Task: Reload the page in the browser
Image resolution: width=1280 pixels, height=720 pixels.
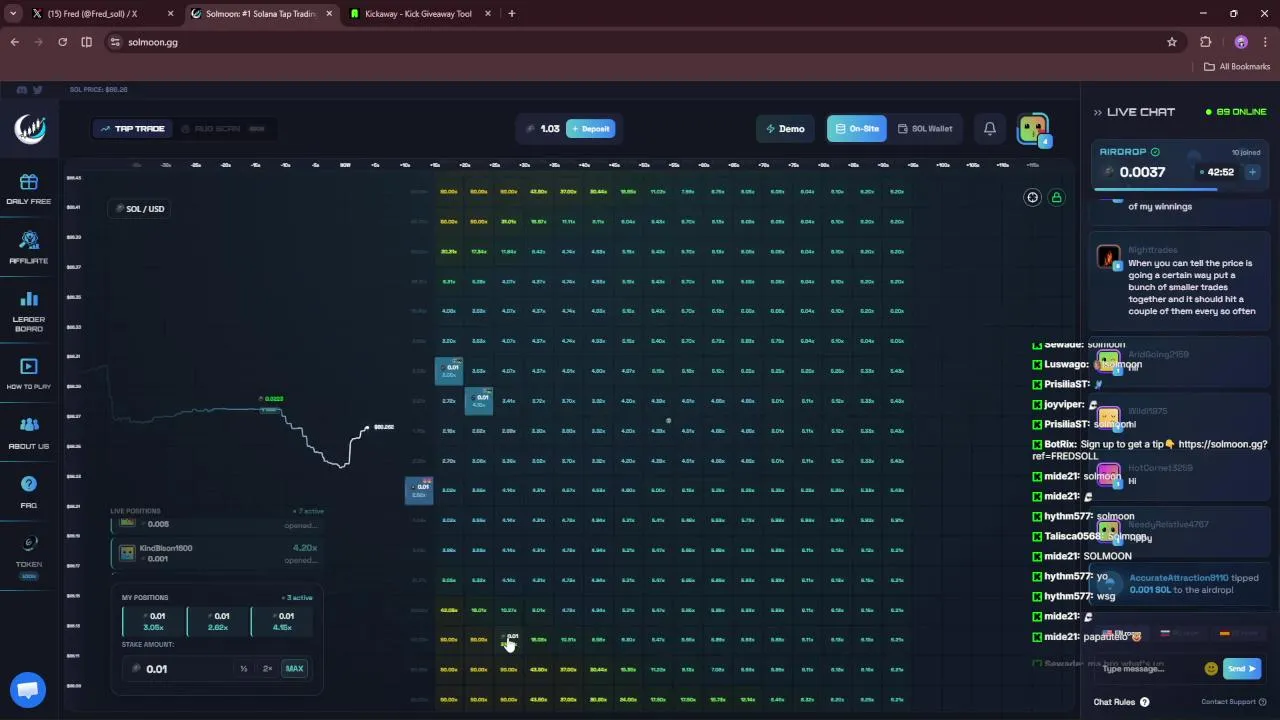Action: [x=62, y=42]
